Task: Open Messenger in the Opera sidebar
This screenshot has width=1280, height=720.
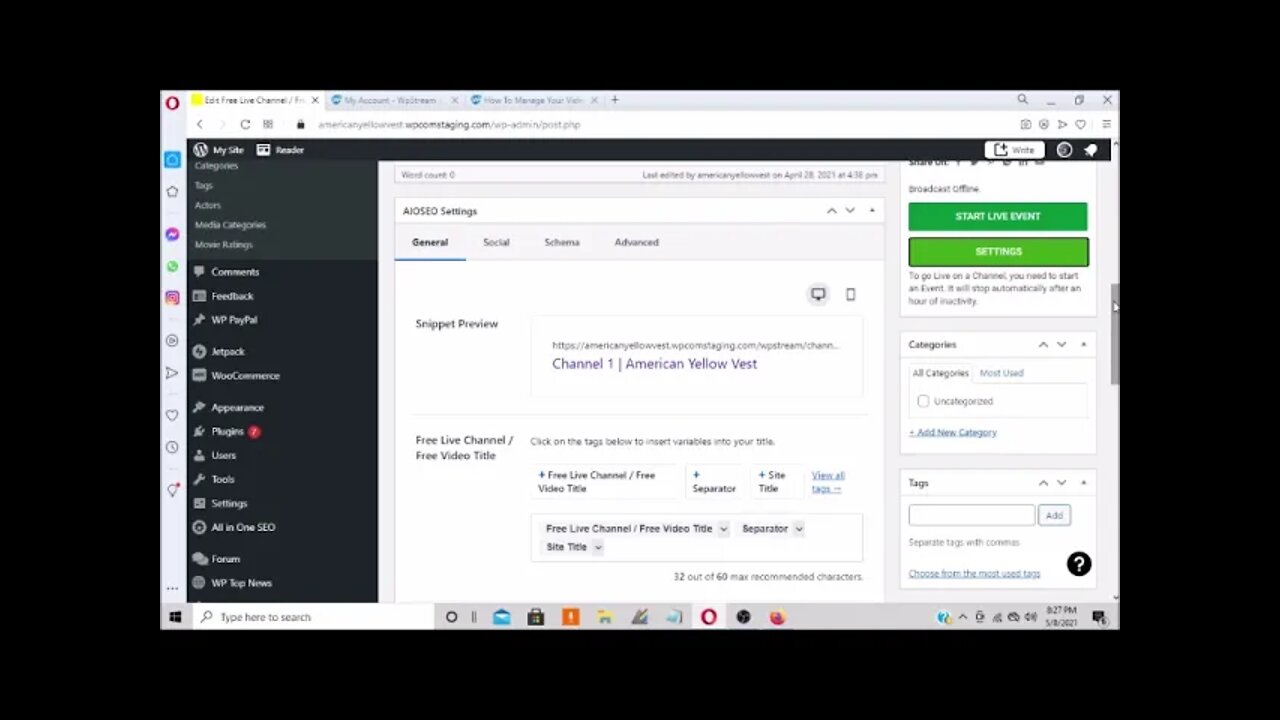Action: 172,234
